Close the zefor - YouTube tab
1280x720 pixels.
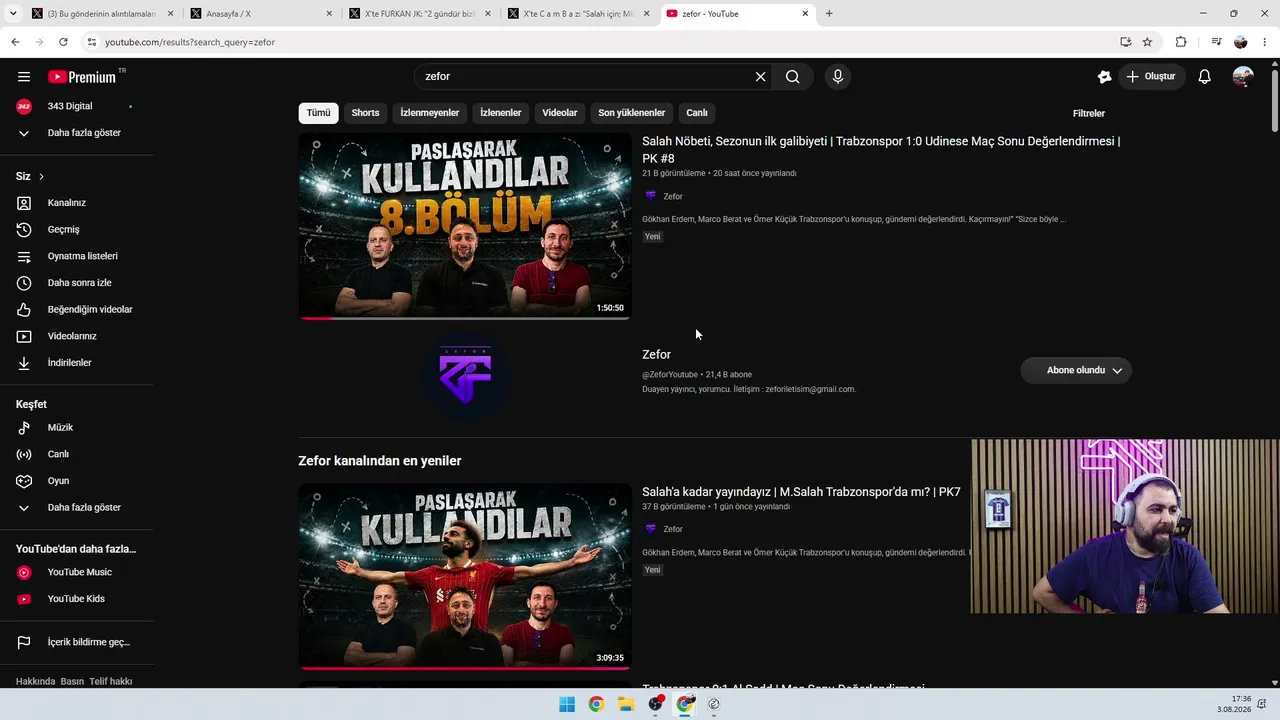click(805, 14)
